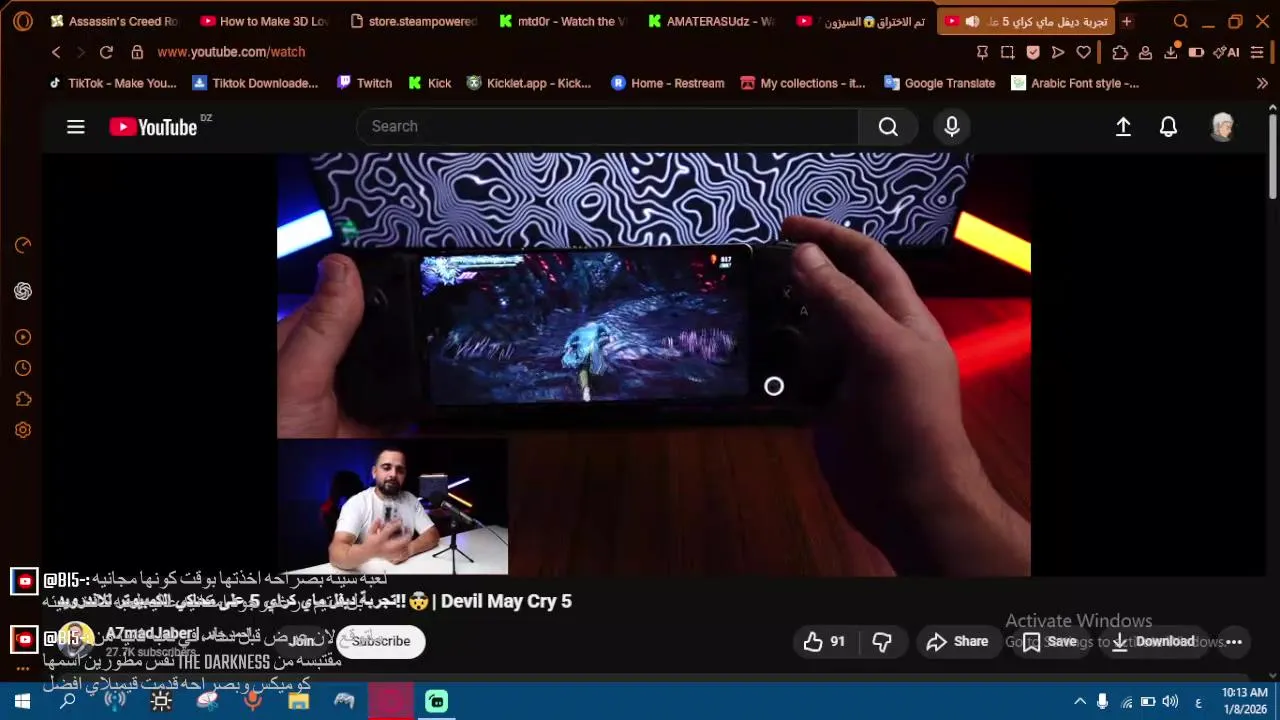Click the pin icon in address bar

982,52
